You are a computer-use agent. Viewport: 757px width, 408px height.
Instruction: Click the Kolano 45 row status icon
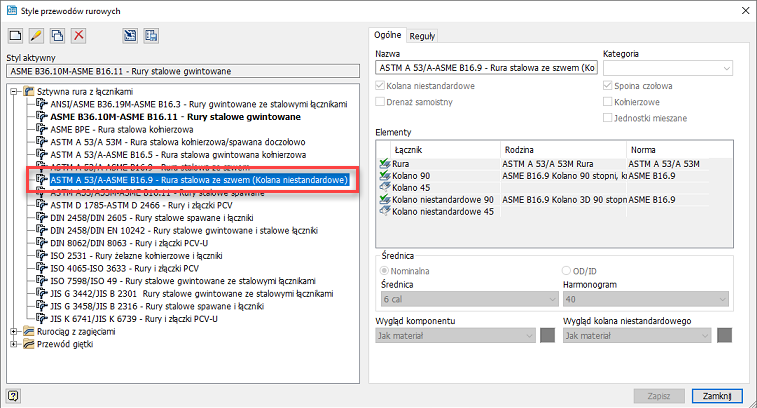385,187
